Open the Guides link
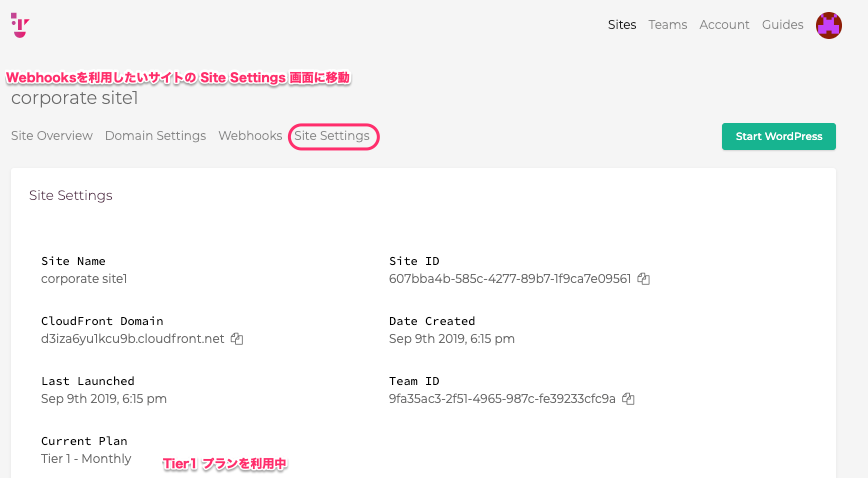The image size is (868, 478). click(782, 25)
